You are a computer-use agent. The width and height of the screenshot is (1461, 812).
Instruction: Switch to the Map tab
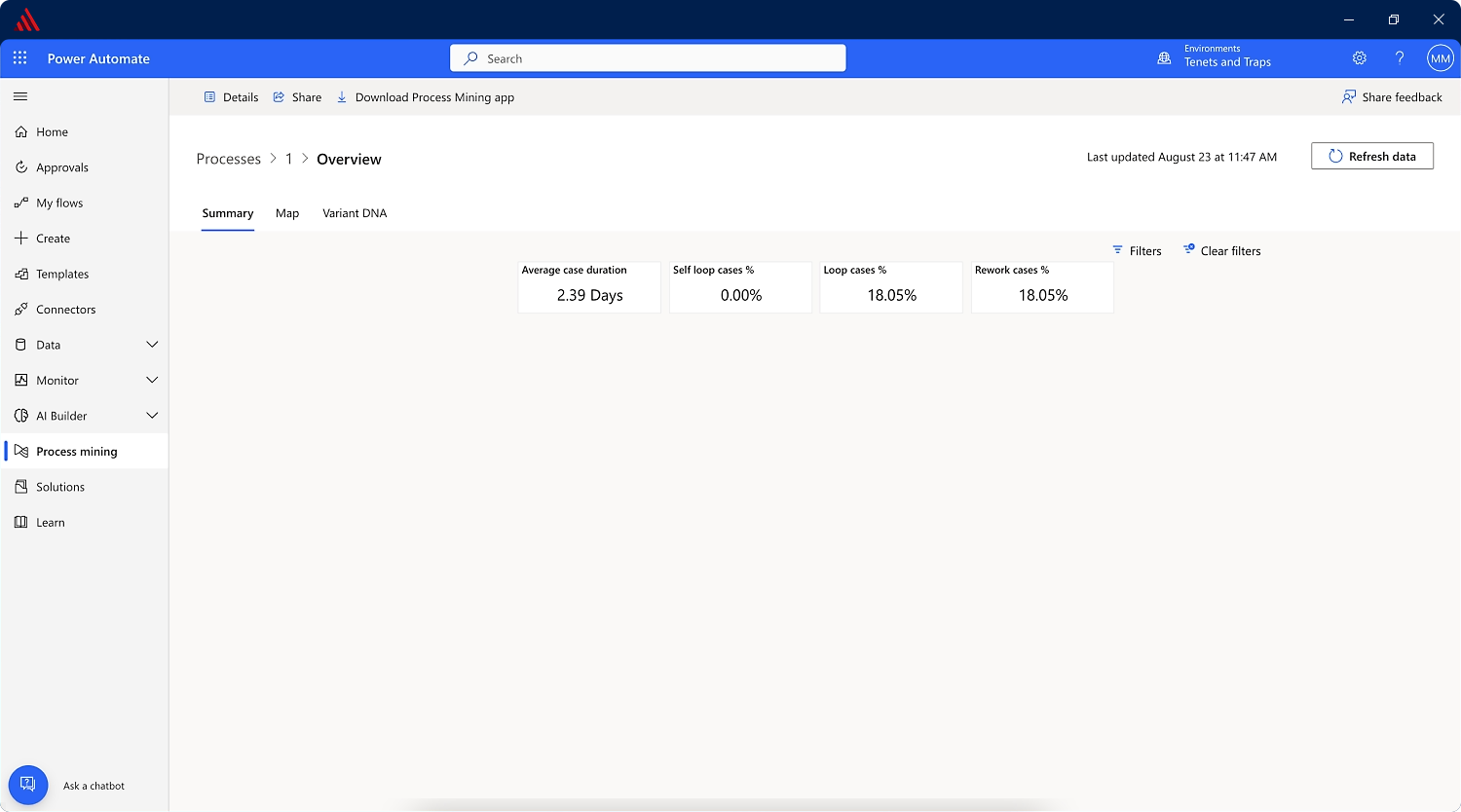point(287,213)
